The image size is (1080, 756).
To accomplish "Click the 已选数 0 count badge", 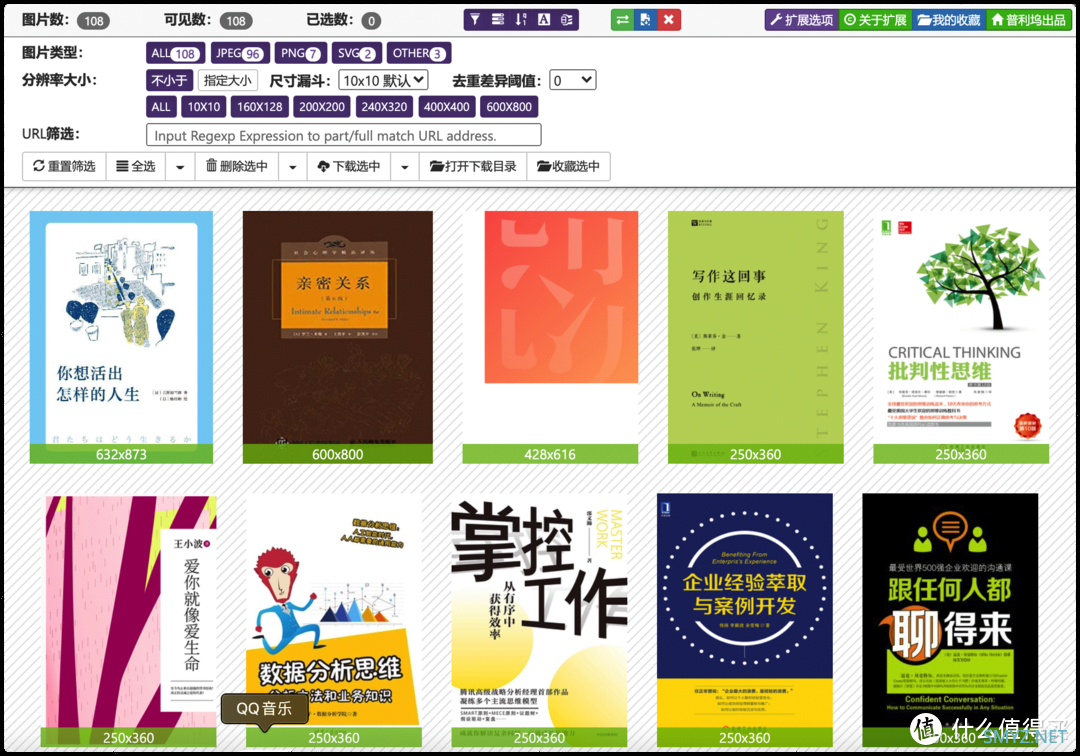I will pyautogui.click(x=371, y=21).
